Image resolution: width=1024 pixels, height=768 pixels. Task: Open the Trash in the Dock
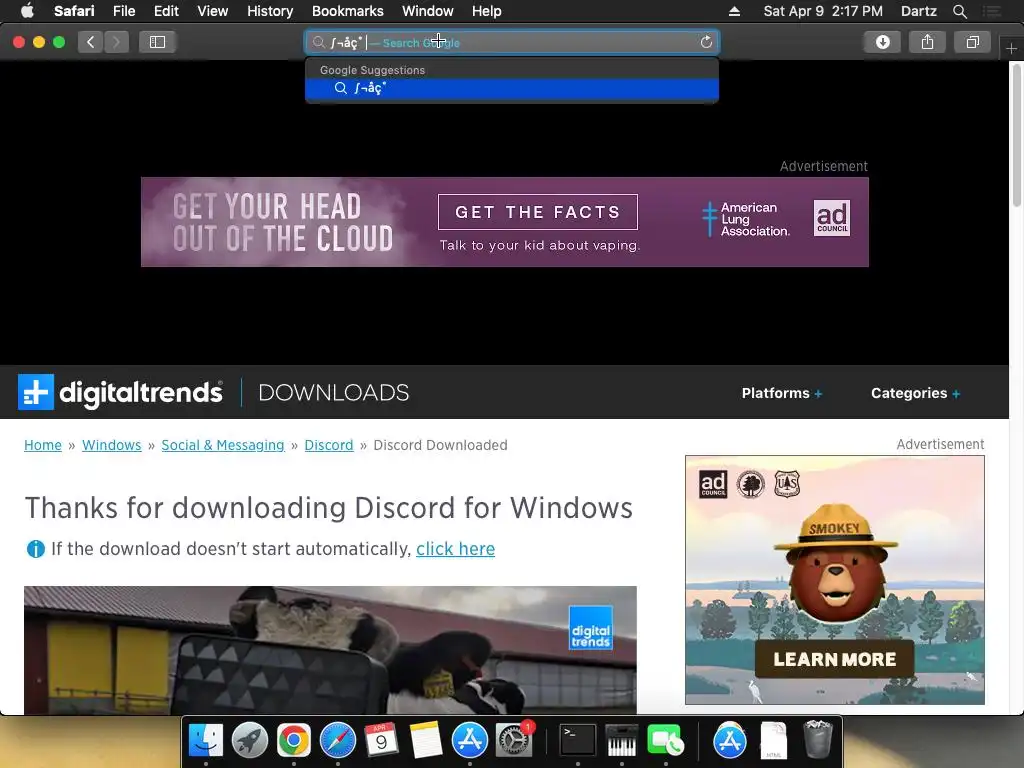tap(818, 739)
